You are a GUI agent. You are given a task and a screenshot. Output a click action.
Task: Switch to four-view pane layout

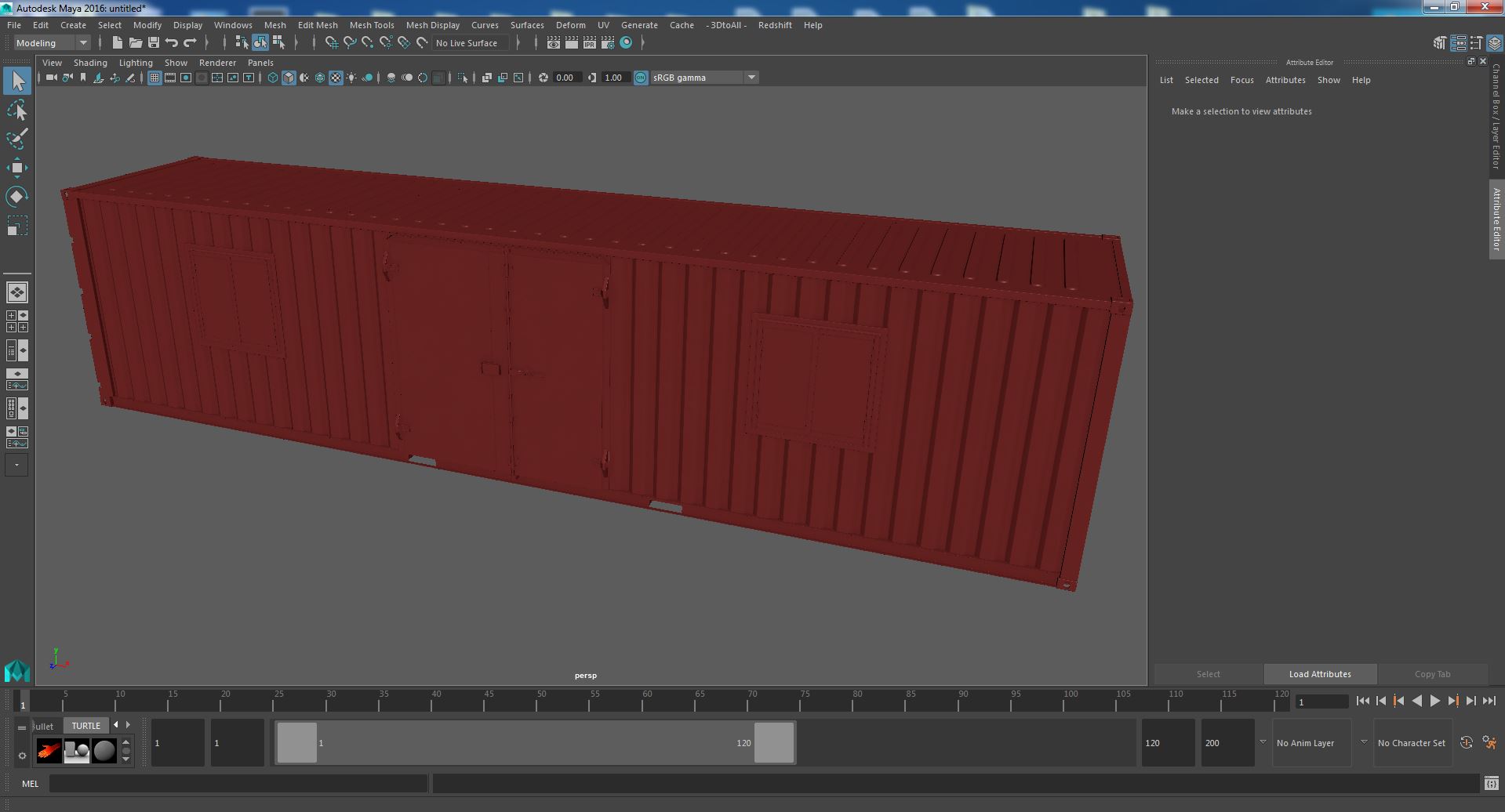(17, 321)
